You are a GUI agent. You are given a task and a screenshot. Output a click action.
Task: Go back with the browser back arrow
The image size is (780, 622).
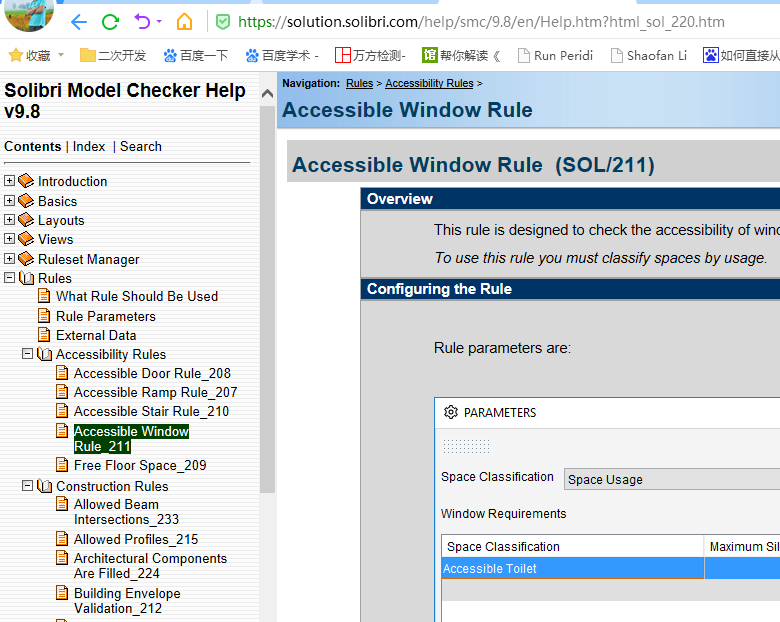(79, 22)
